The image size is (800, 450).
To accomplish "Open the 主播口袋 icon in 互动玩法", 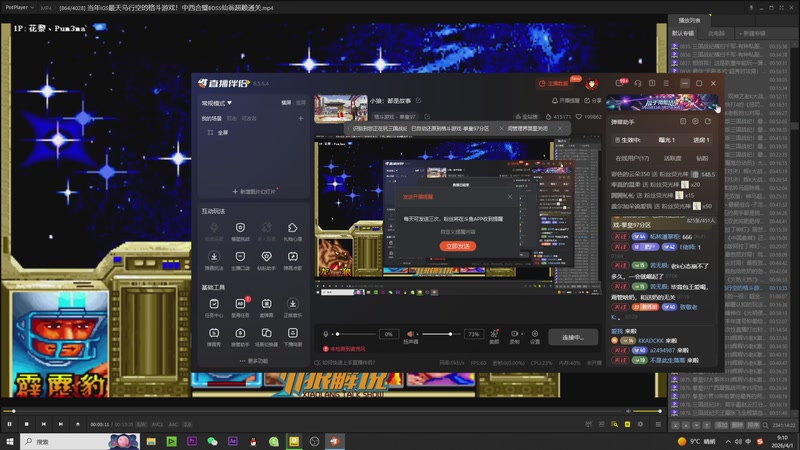I will pyautogui.click(x=240, y=257).
